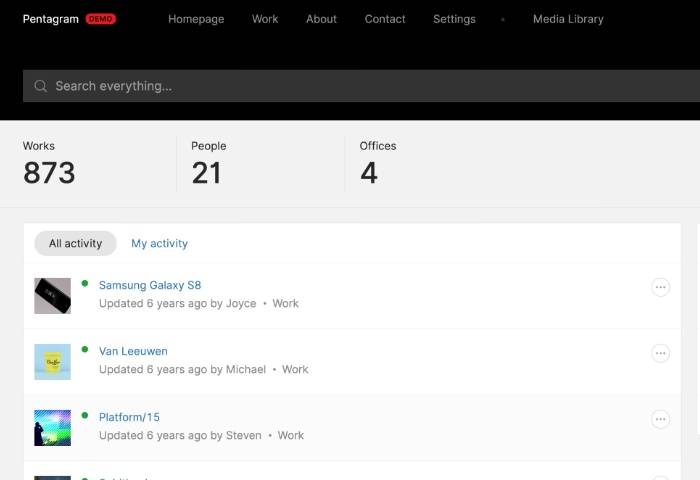Go to the About section

tap(321, 19)
